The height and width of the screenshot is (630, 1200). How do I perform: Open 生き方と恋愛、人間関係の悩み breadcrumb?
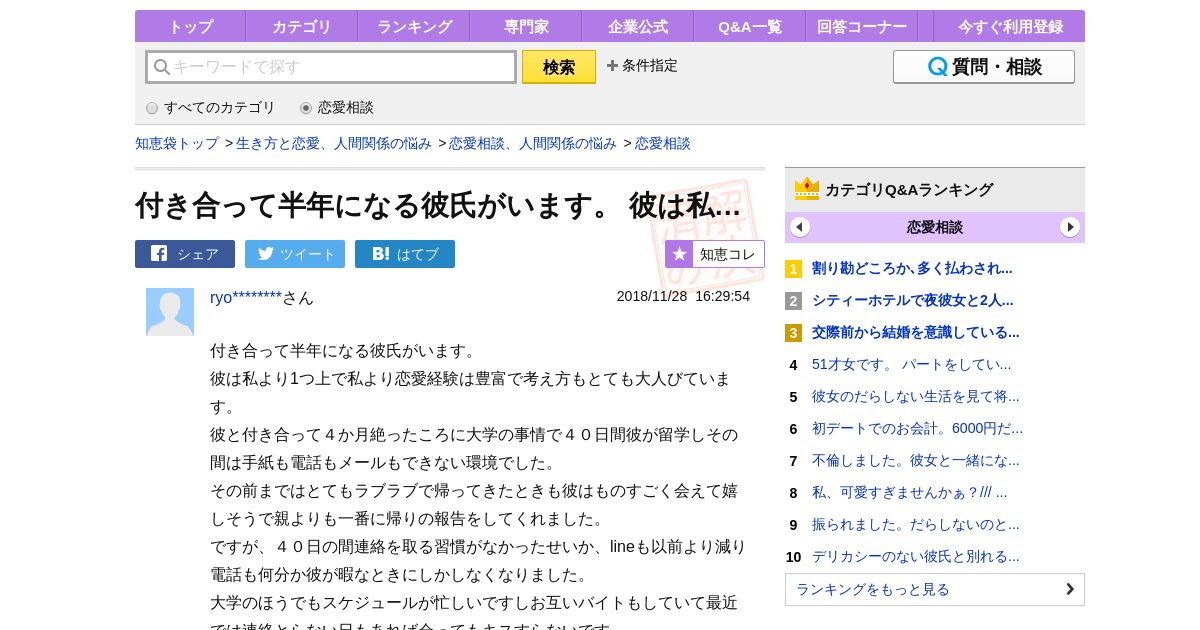tap(334, 143)
